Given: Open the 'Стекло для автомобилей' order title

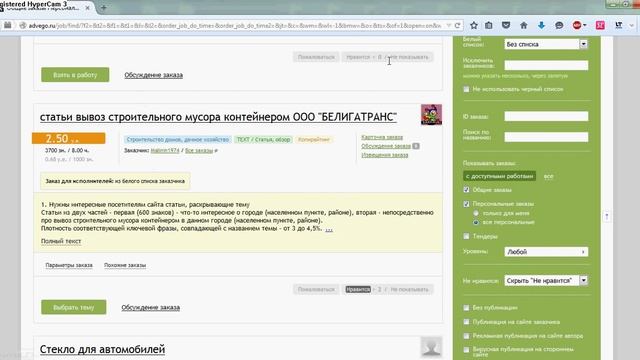Looking at the screenshot, I should click(102, 349).
